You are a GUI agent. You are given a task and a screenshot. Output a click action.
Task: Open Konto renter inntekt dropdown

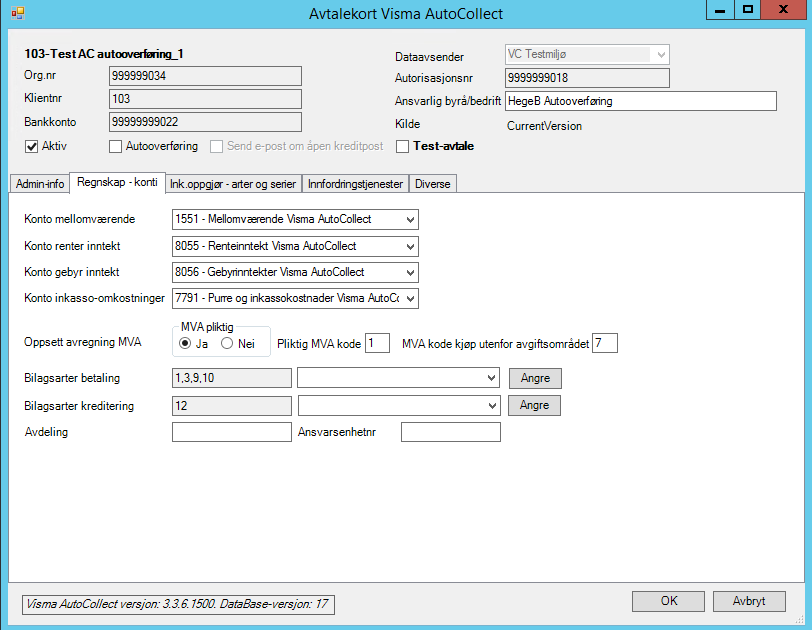coord(410,246)
